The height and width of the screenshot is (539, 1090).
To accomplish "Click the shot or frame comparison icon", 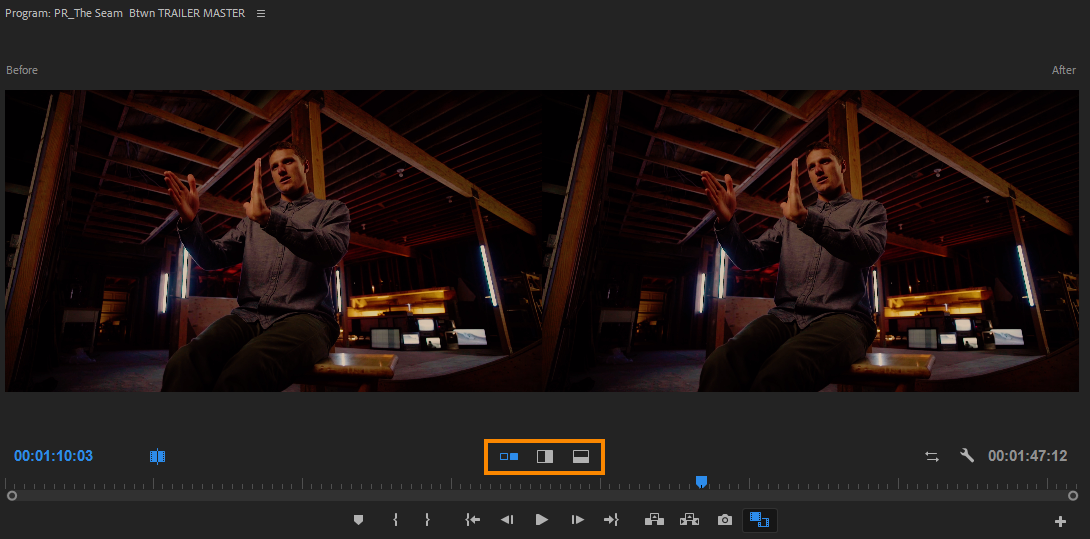I will coord(158,456).
